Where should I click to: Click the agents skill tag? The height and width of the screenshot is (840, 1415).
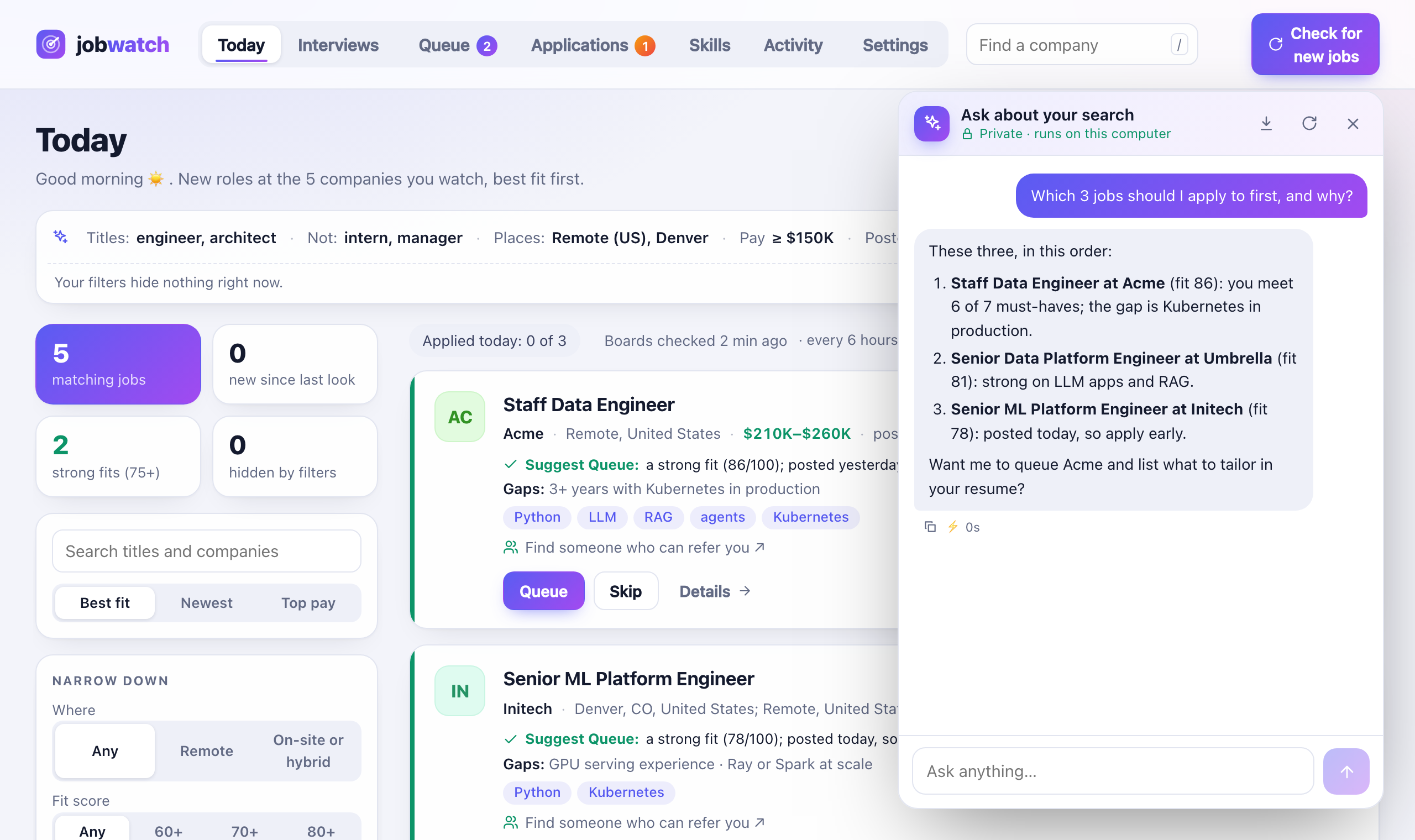tap(722, 517)
